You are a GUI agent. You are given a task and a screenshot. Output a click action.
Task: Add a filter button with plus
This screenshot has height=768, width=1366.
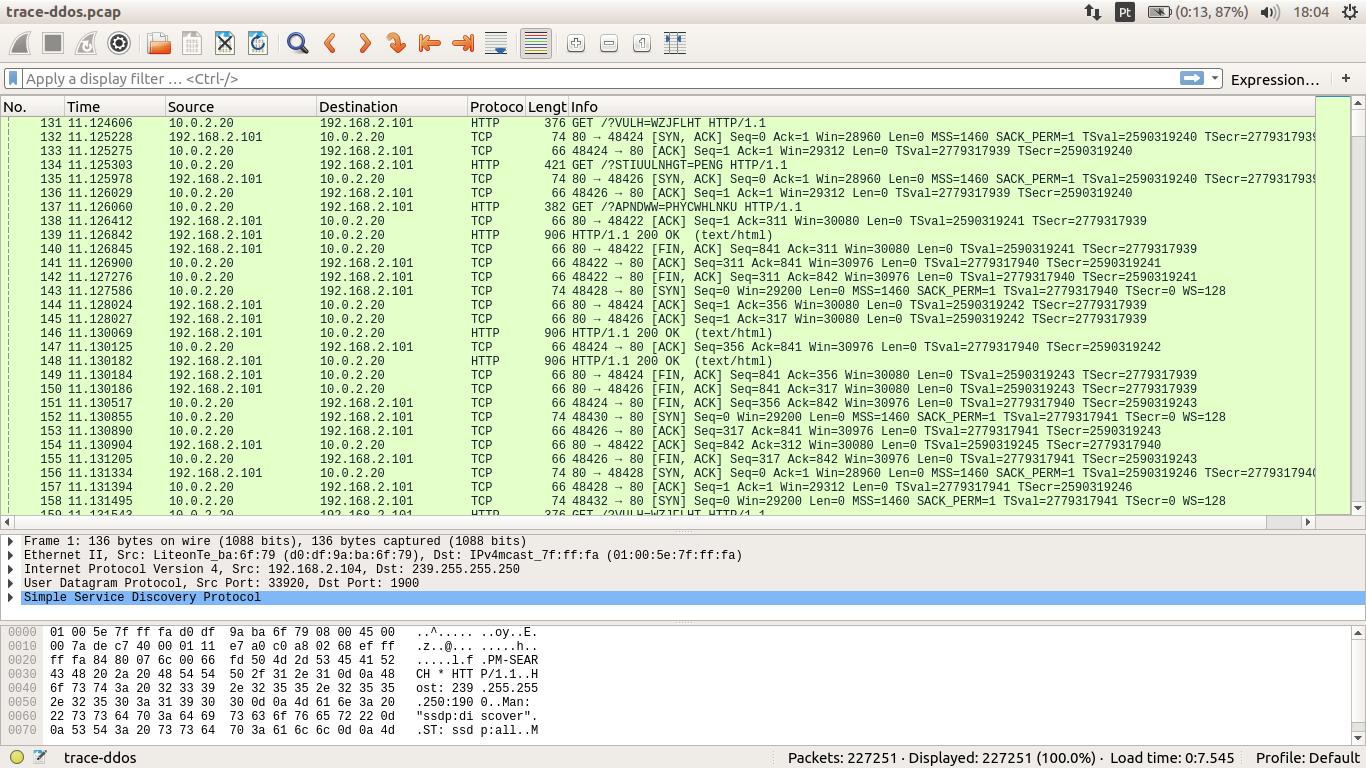[1345, 79]
